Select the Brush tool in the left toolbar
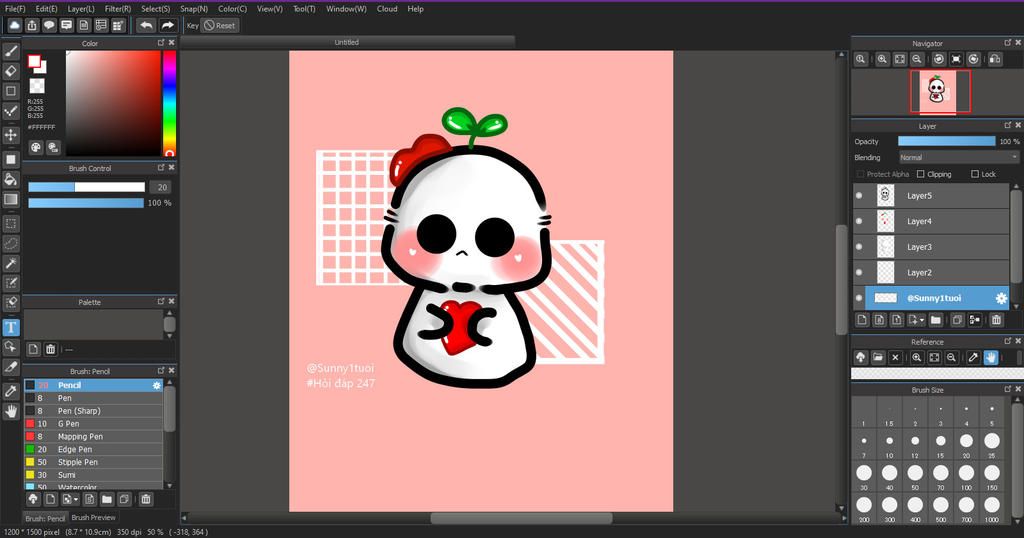Screen dimensions: 1024x538 pyautogui.click(x=10, y=51)
